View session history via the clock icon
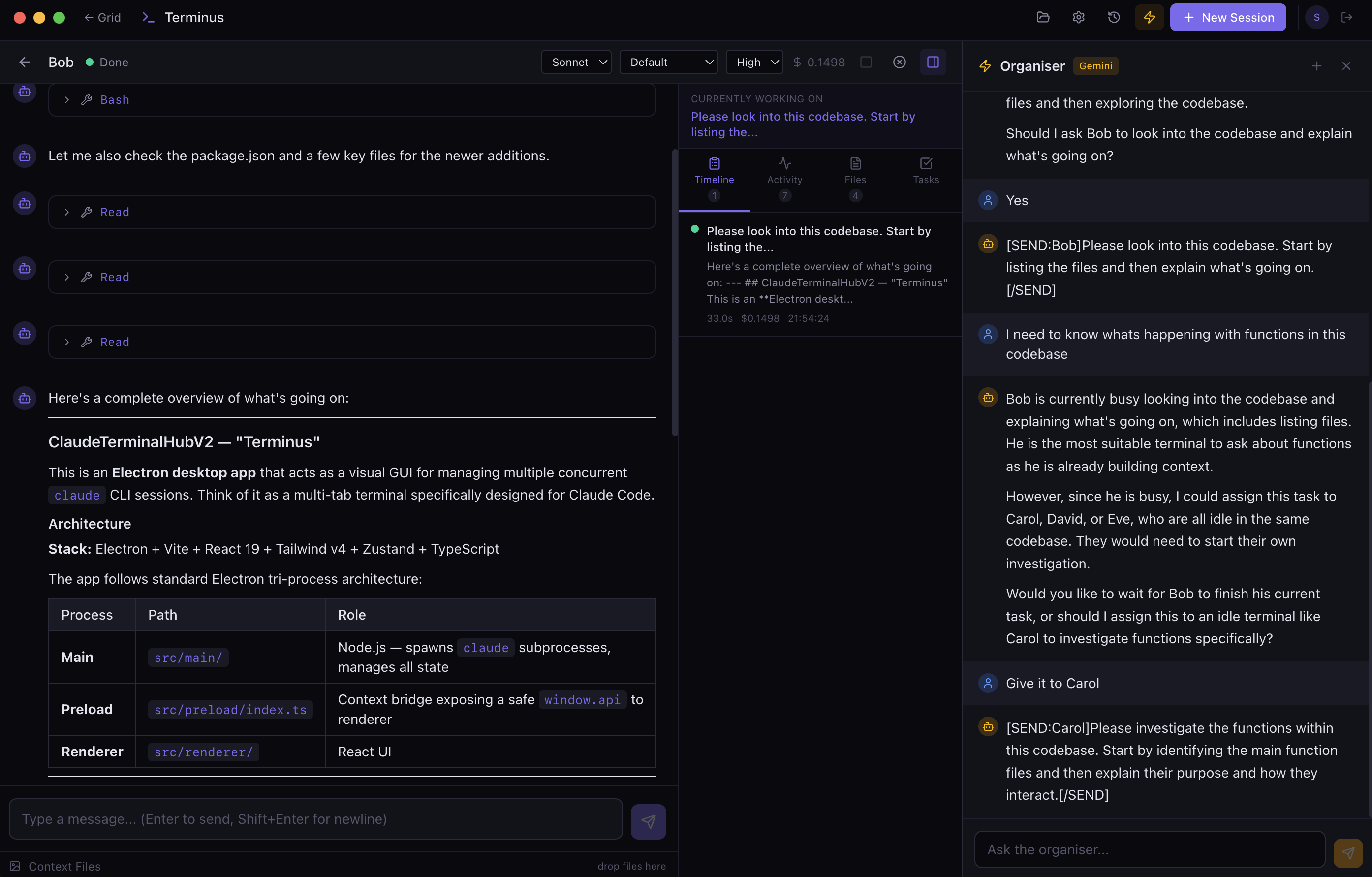The width and height of the screenshot is (1372, 877). tap(1112, 17)
